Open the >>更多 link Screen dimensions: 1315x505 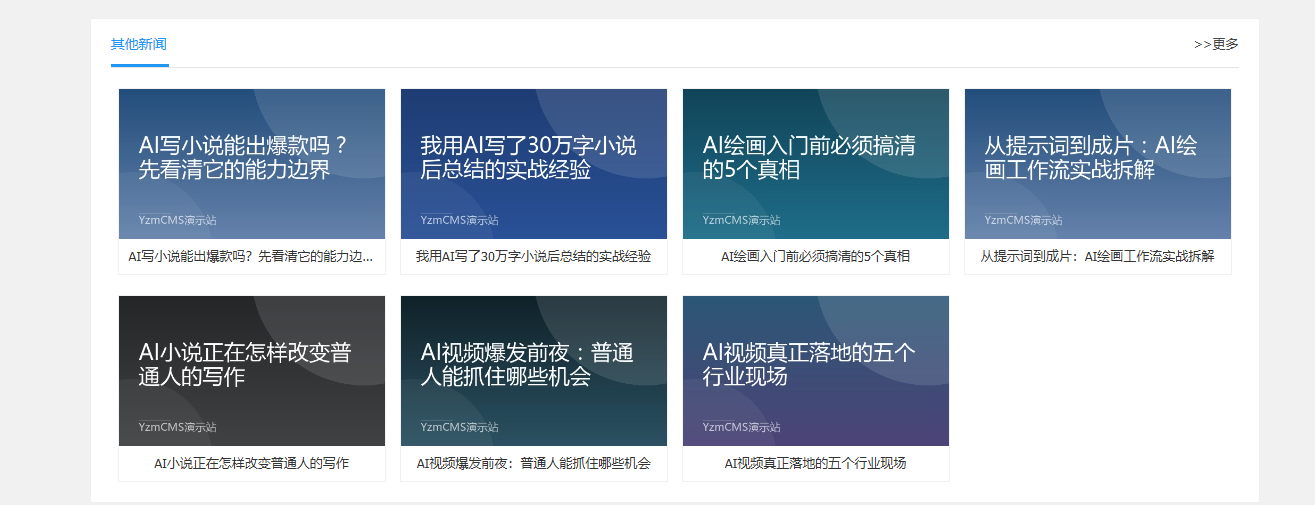tap(1216, 44)
